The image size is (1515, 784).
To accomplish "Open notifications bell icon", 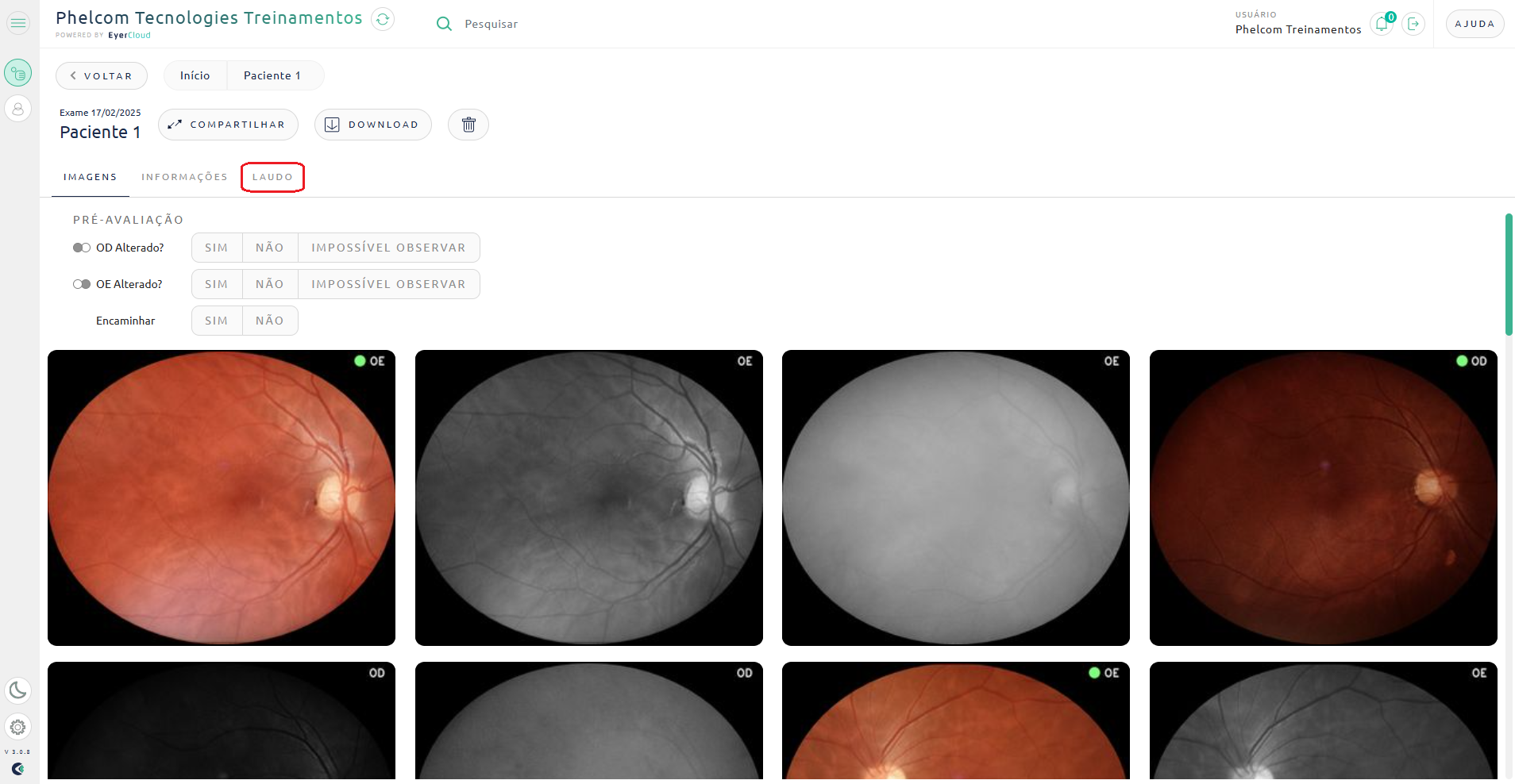I will pos(1382,24).
